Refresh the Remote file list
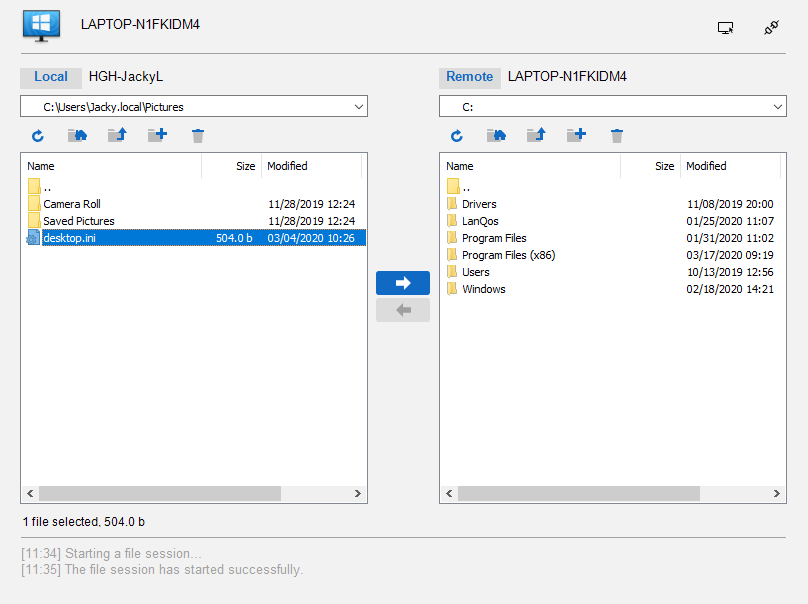The width and height of the screenshot is (808, 604). click(x=457, y=136)
